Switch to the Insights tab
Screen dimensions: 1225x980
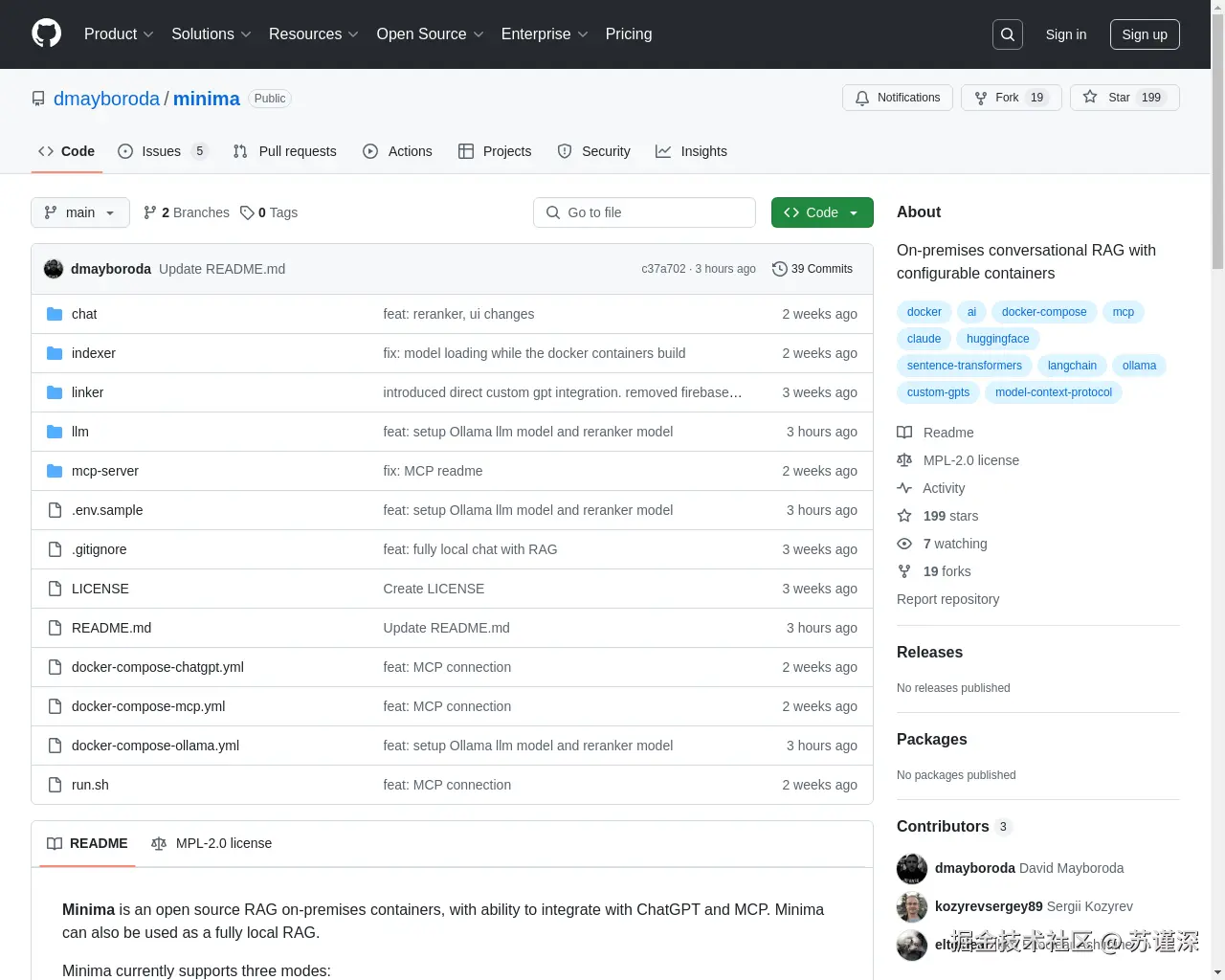[691, 151]
